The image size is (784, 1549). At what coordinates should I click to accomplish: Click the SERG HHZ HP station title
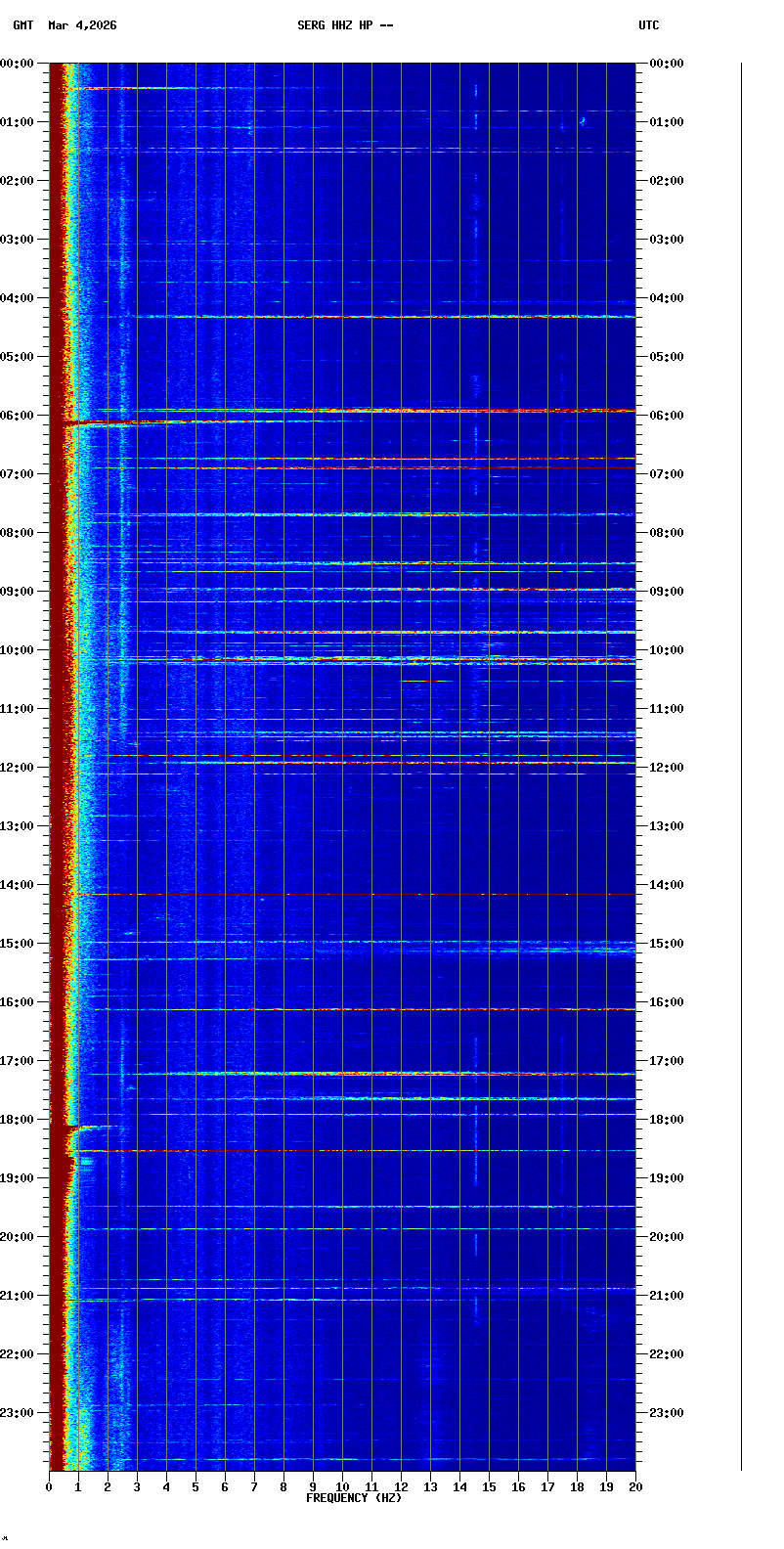coord(345,25)
